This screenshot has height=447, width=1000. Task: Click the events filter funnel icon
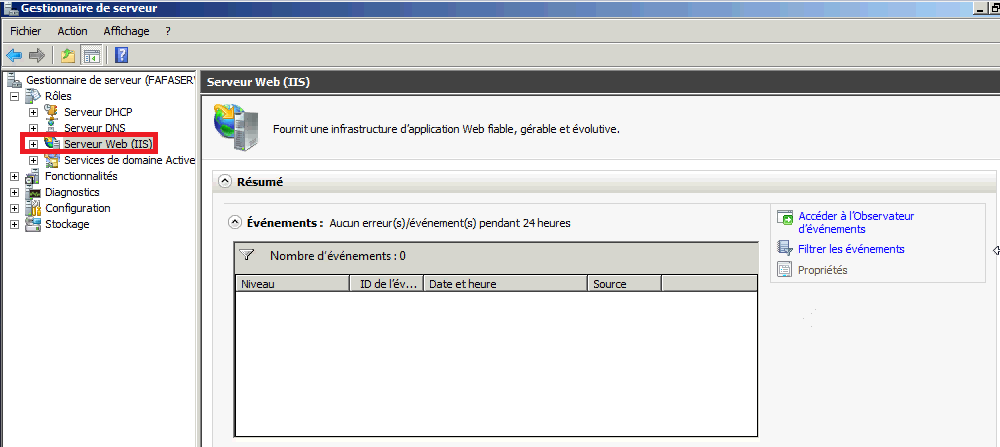click(x=246, y=255)
